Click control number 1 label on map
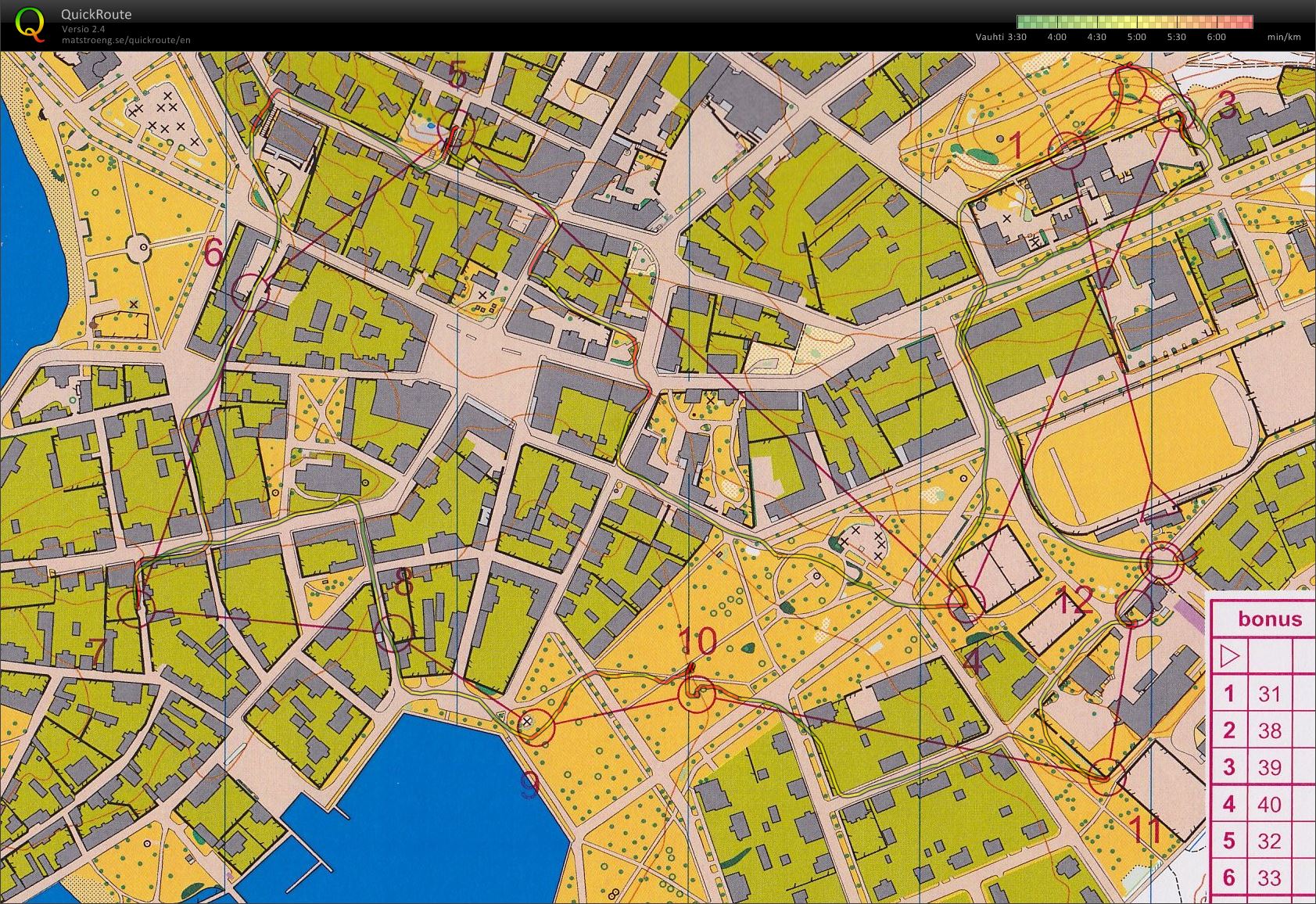1316x904 pixels. pos(1016,145)
